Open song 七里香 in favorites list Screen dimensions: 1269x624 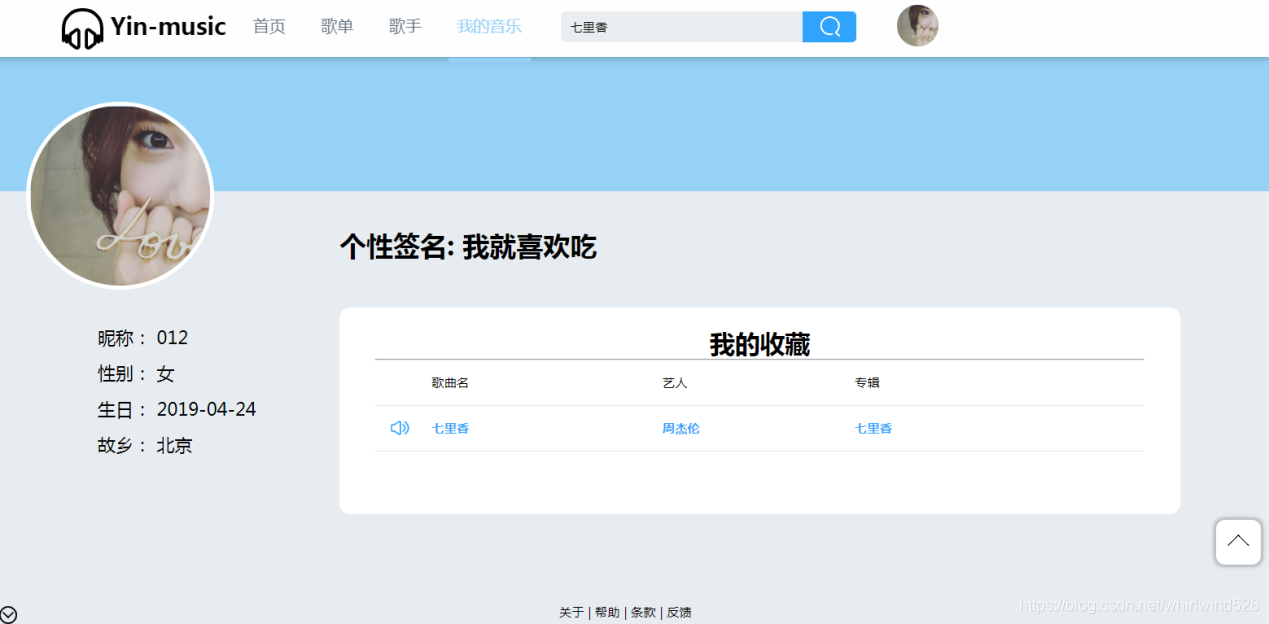click(450, 428)
